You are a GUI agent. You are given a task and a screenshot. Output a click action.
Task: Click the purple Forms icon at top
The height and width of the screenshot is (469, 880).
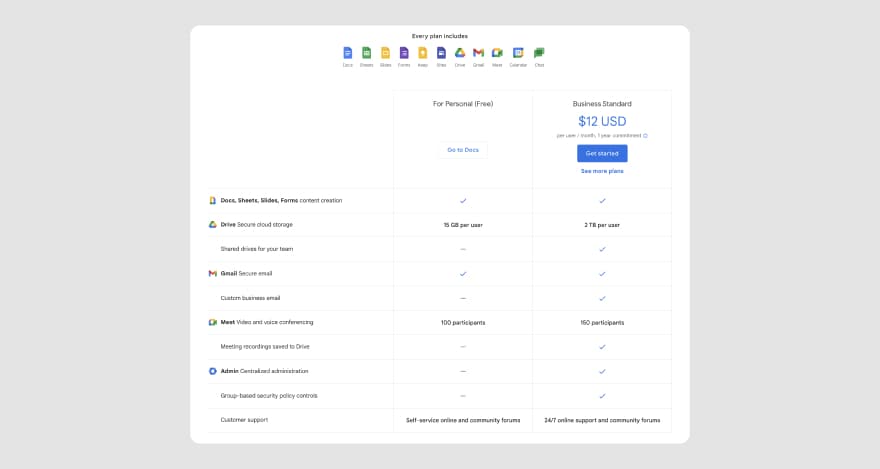point(404,53)
